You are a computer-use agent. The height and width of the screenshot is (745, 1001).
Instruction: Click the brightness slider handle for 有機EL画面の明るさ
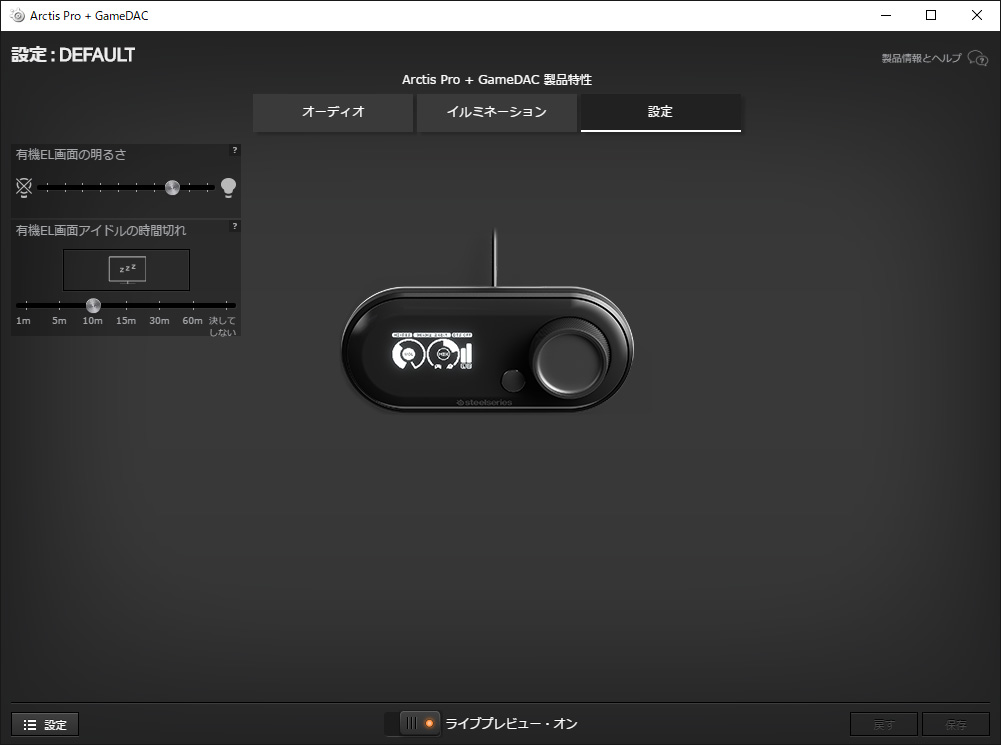tap(172, 187)
